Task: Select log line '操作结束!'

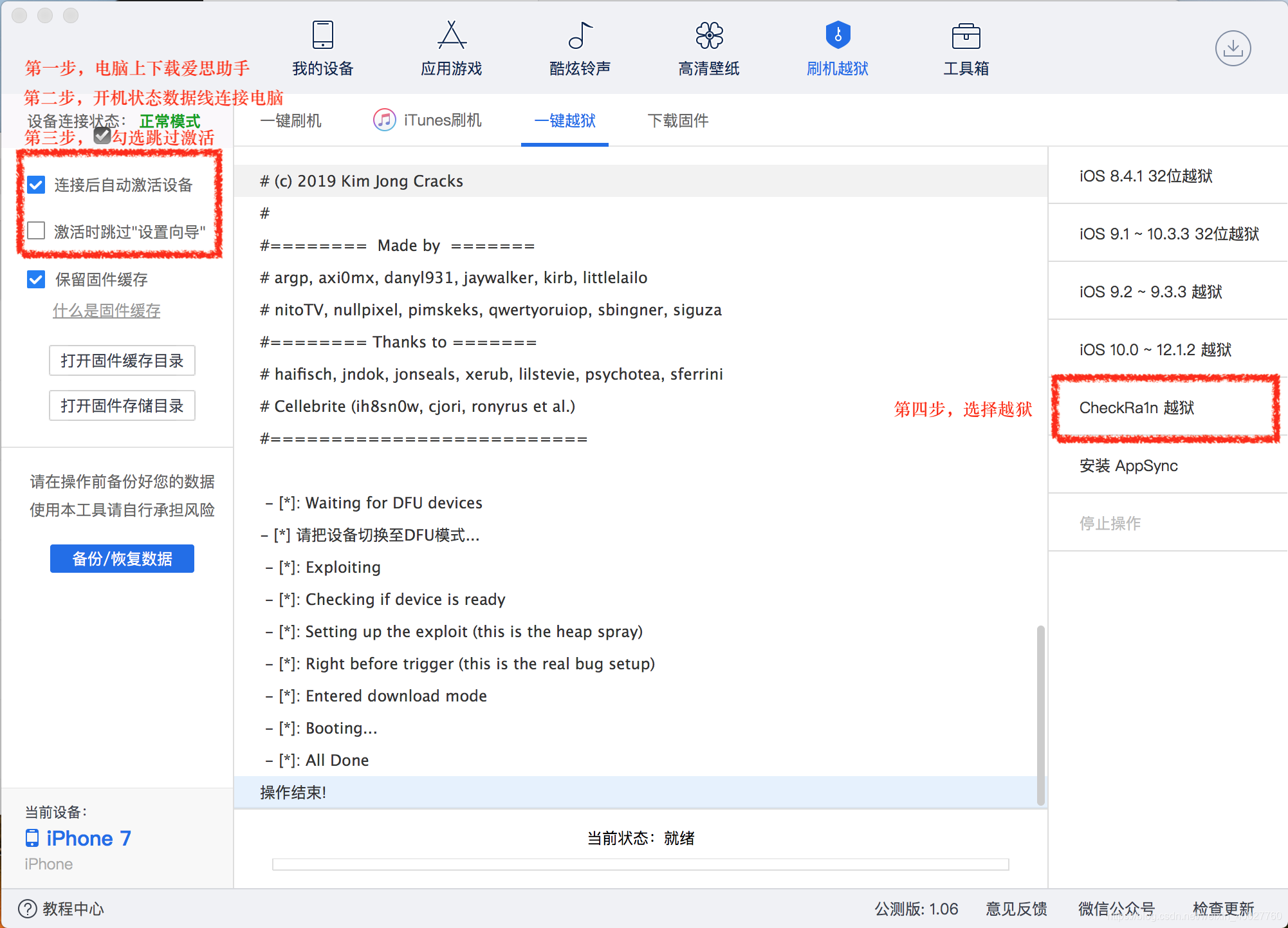Action: [641, 792]
